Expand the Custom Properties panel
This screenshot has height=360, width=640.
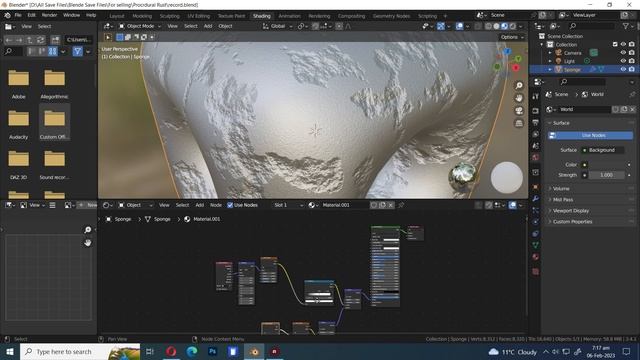(572, 222)
